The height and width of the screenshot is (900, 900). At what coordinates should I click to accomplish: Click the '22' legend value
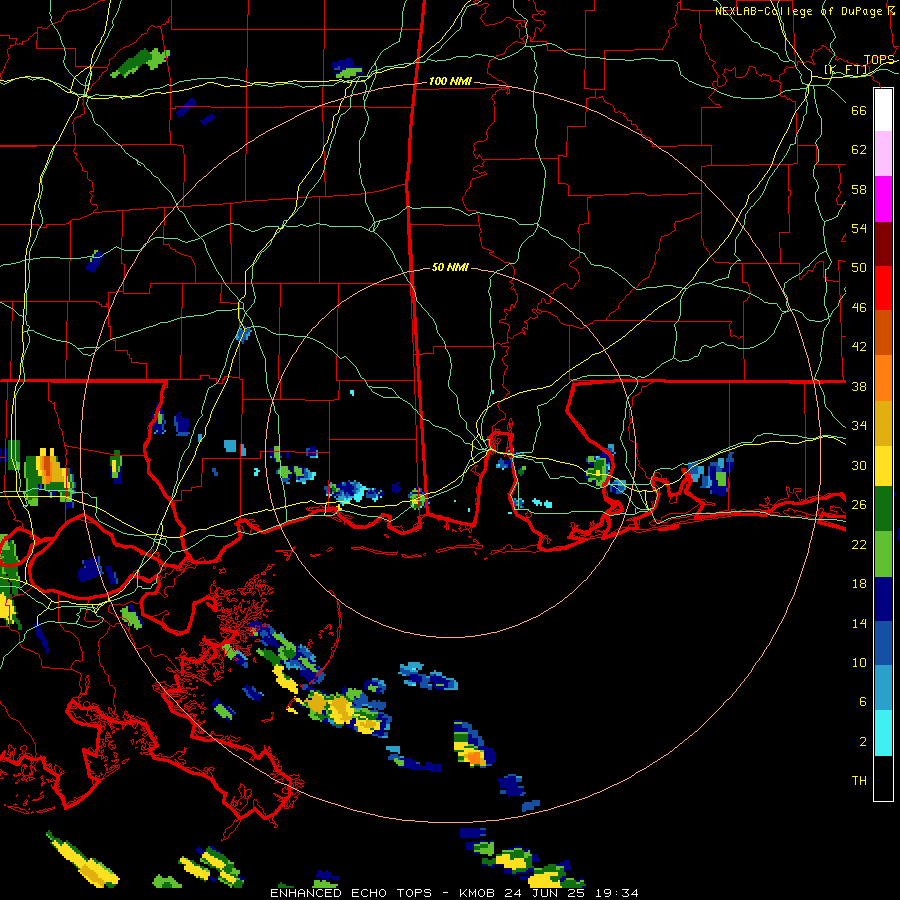coord(859,544)
